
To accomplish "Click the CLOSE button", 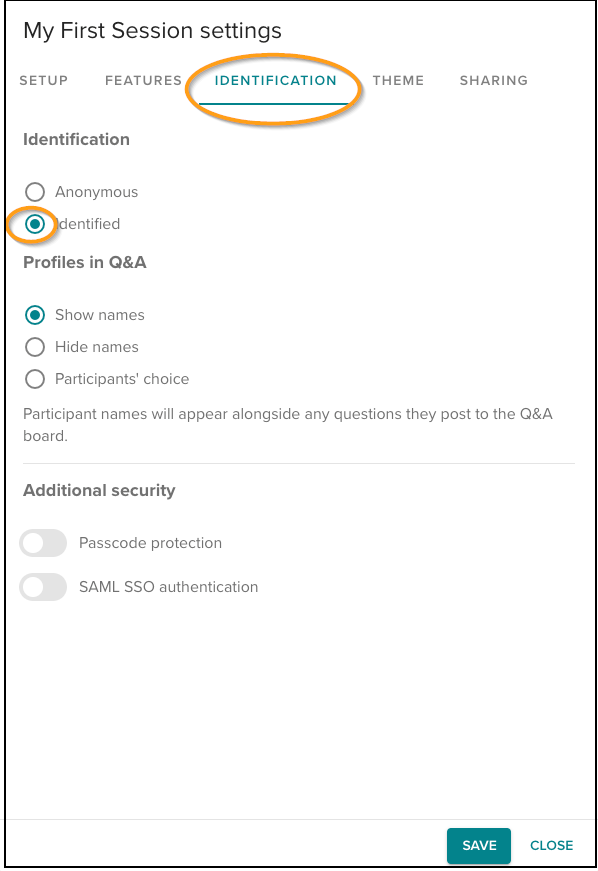I will (x=551, y=845).
